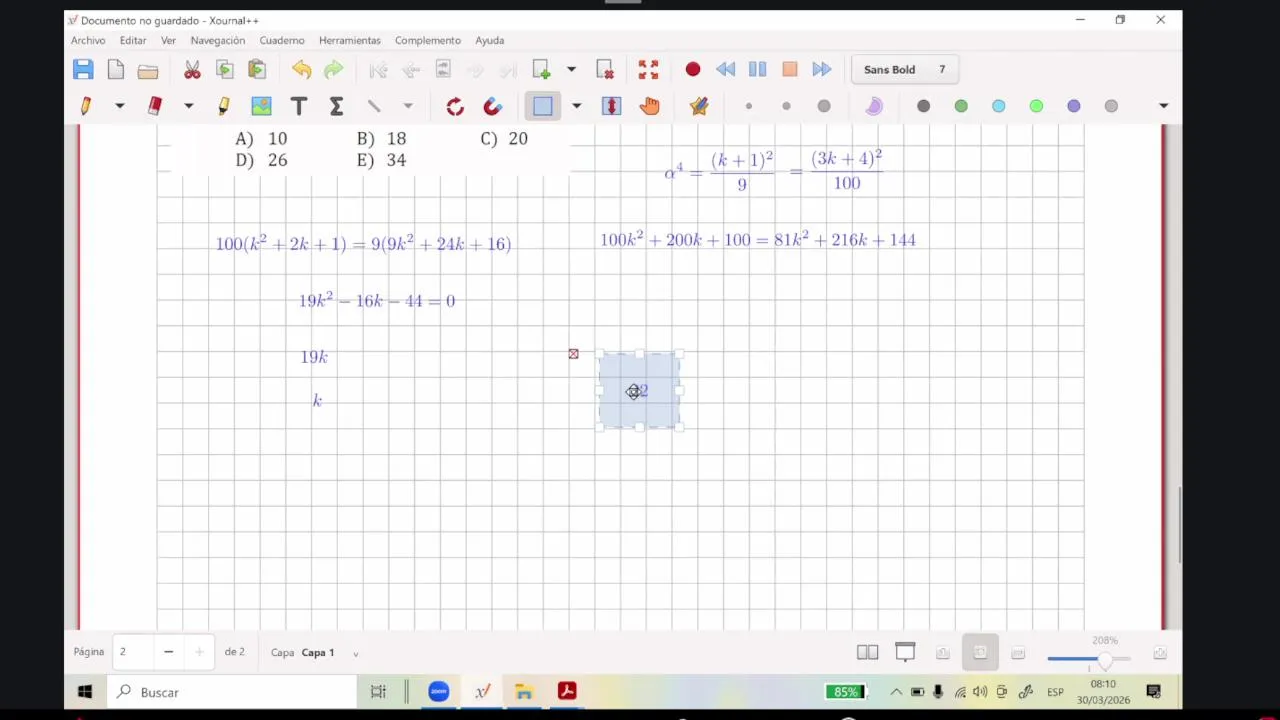
Task: Toggle presentation mode icon
Action: click(905, 653)
